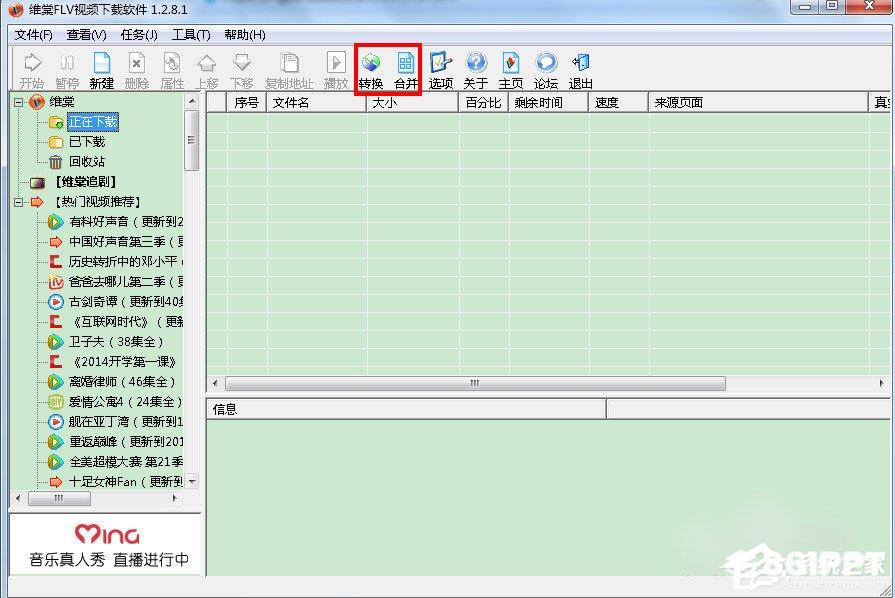Click 退出 (Exit) toolbar icon

[x=580, y=70]
